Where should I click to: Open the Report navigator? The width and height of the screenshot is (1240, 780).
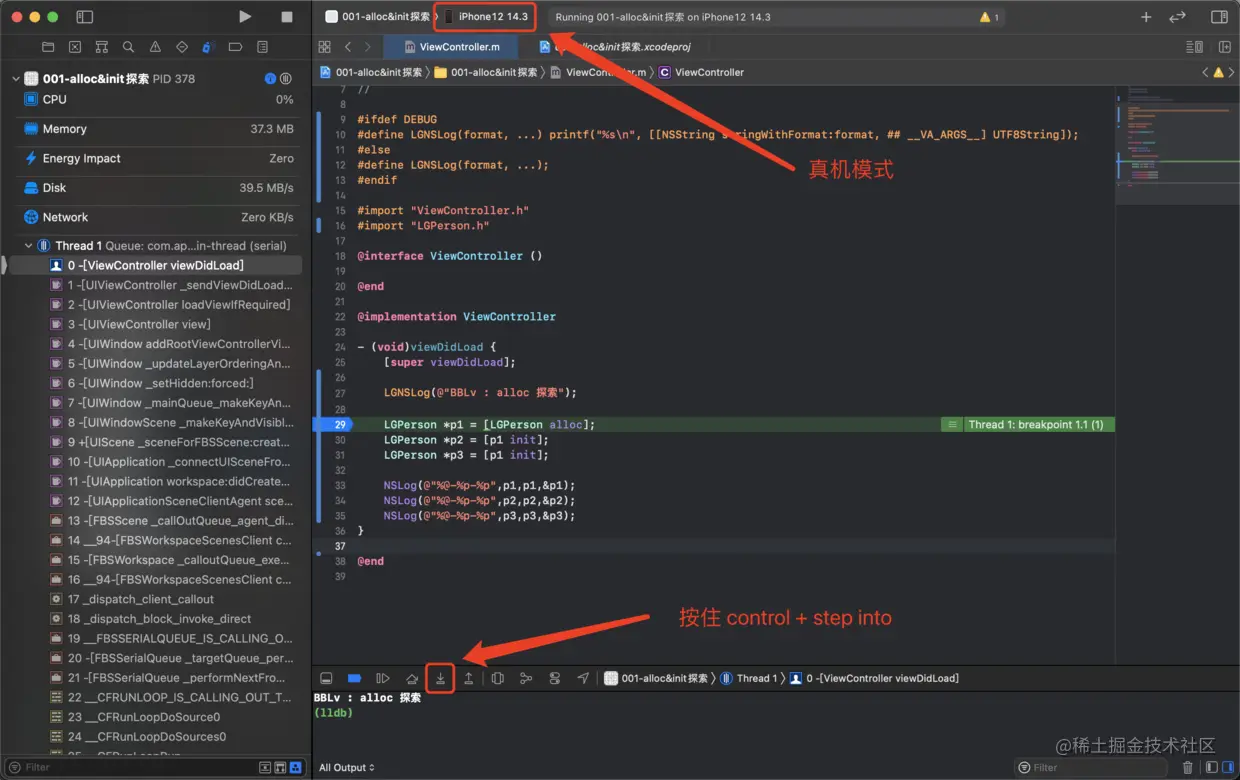tap(262, 47)
